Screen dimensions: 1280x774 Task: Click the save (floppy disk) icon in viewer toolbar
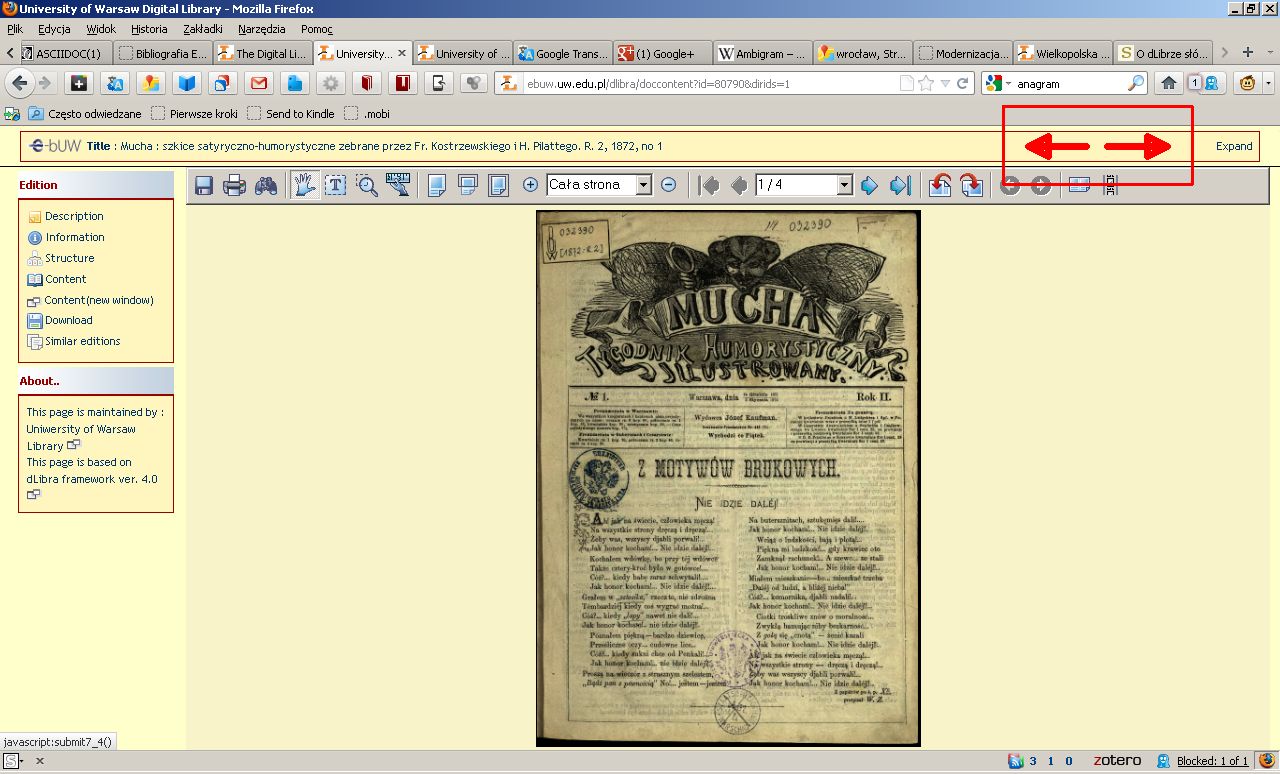point(204,185)
